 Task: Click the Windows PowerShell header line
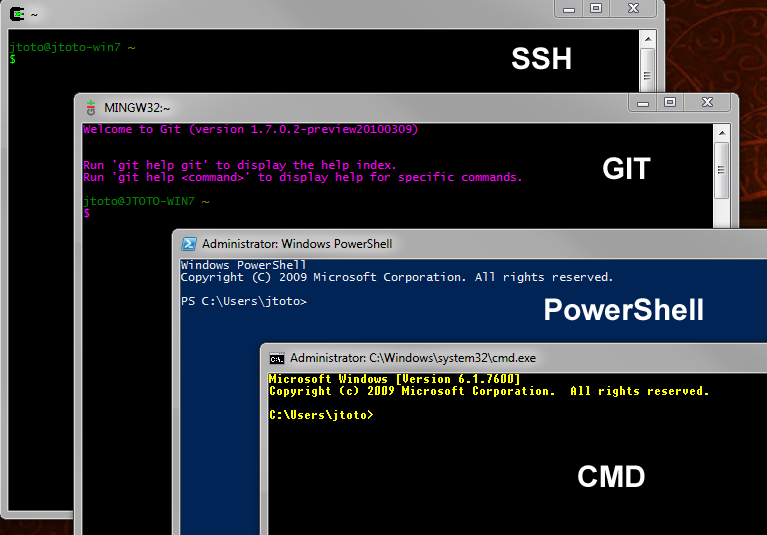pyautogui.click(x=243, y=265)
